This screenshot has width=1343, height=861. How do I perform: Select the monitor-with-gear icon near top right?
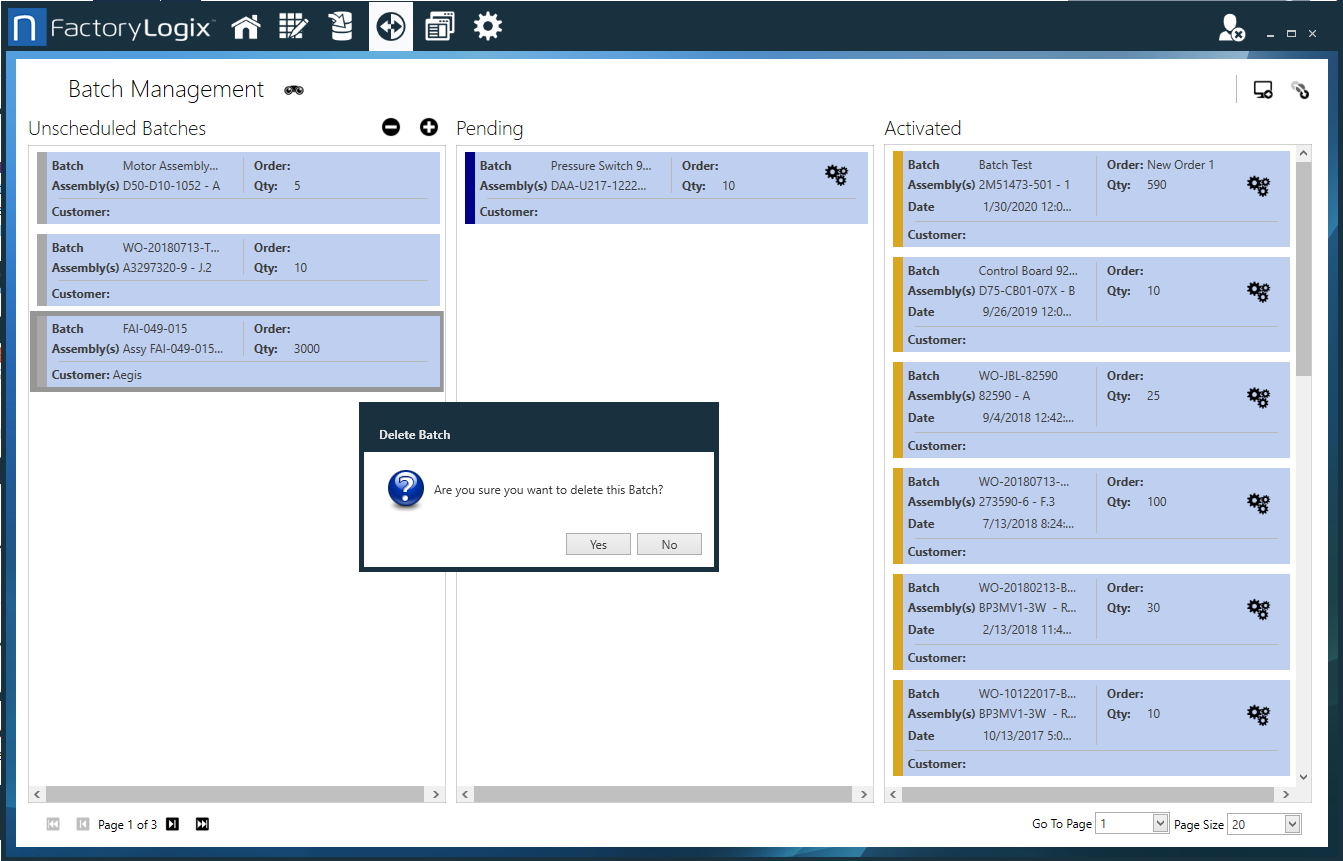[1263, 89]
